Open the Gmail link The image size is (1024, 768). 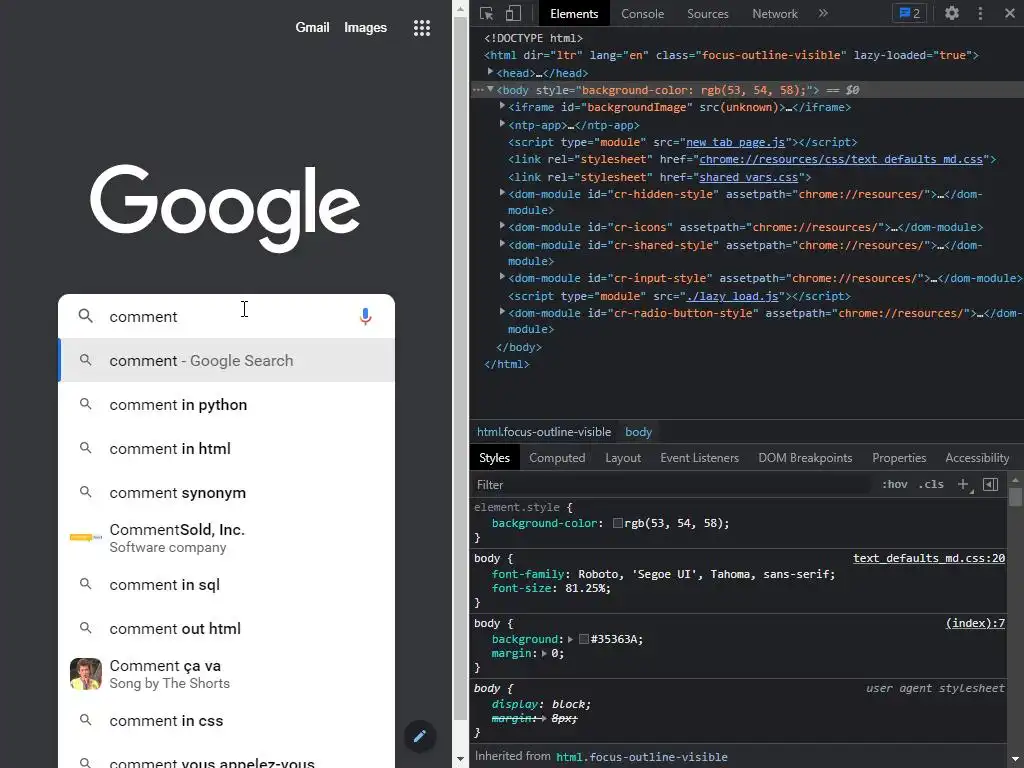pos(312,27)
